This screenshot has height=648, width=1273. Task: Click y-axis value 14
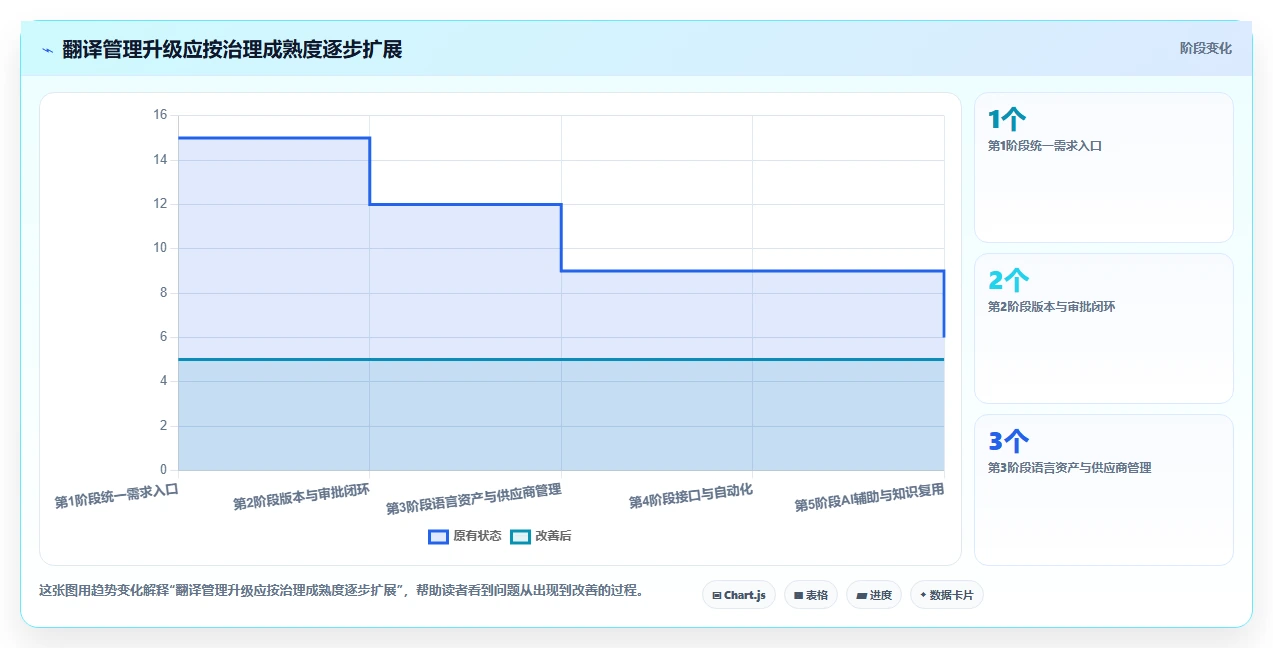160,160
